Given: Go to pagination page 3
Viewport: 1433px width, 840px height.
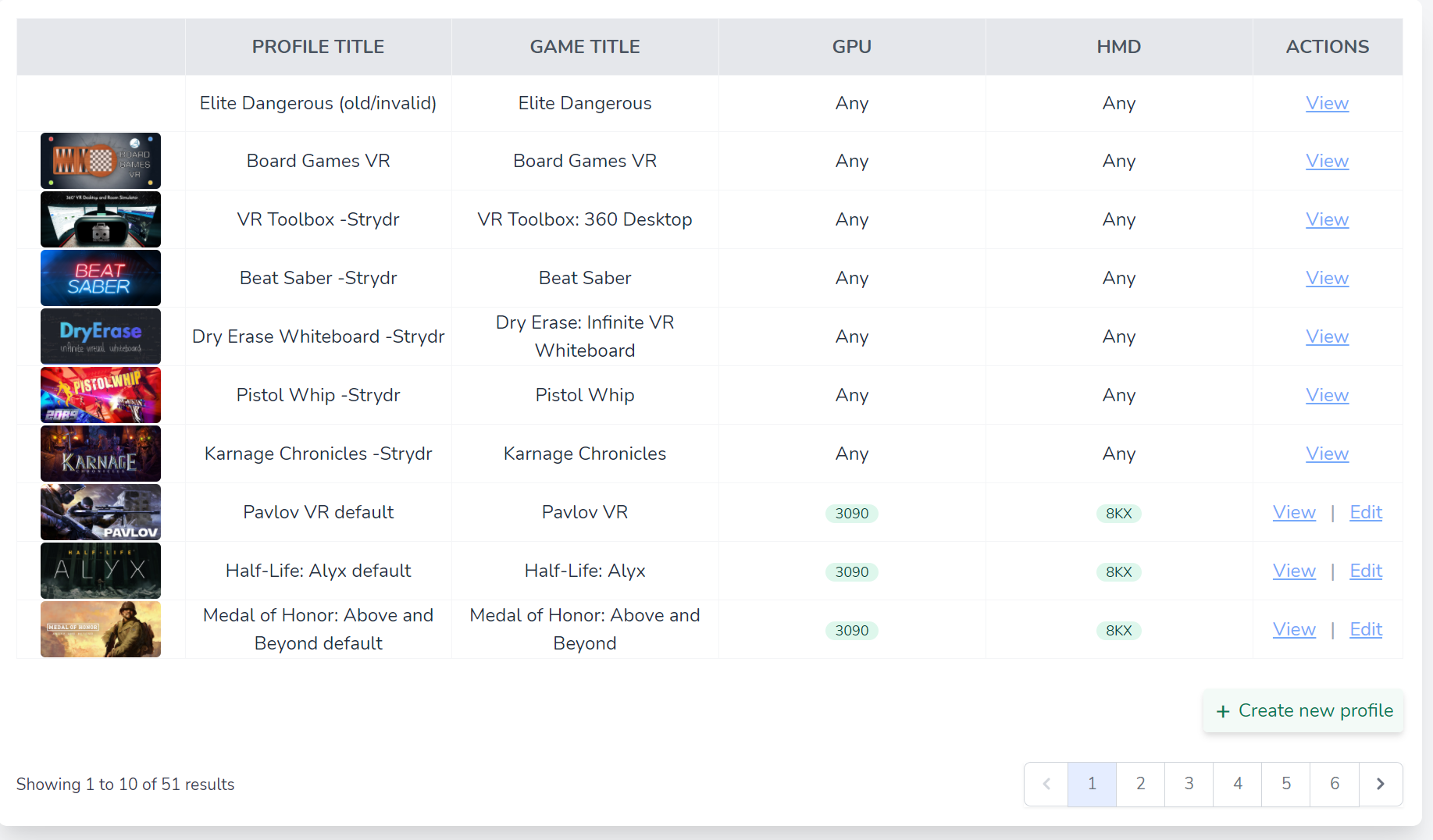Looking at the screenshot, I should (x=1189, y=784).
